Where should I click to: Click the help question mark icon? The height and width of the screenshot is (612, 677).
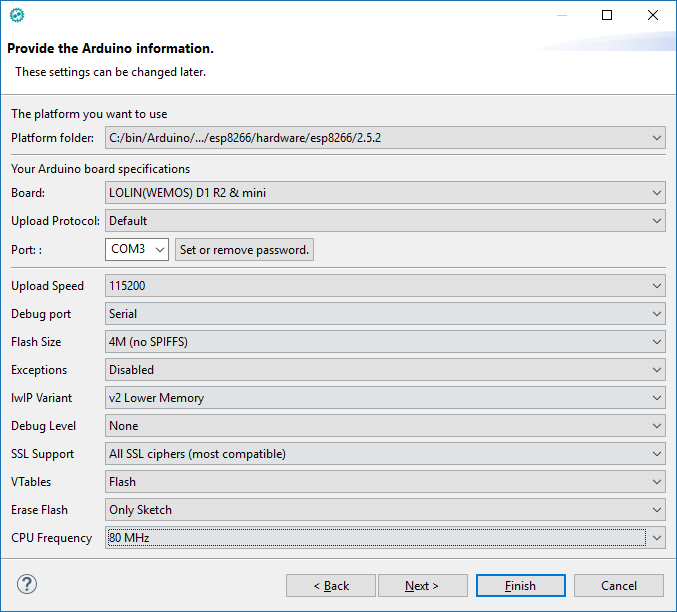point(27,584)
